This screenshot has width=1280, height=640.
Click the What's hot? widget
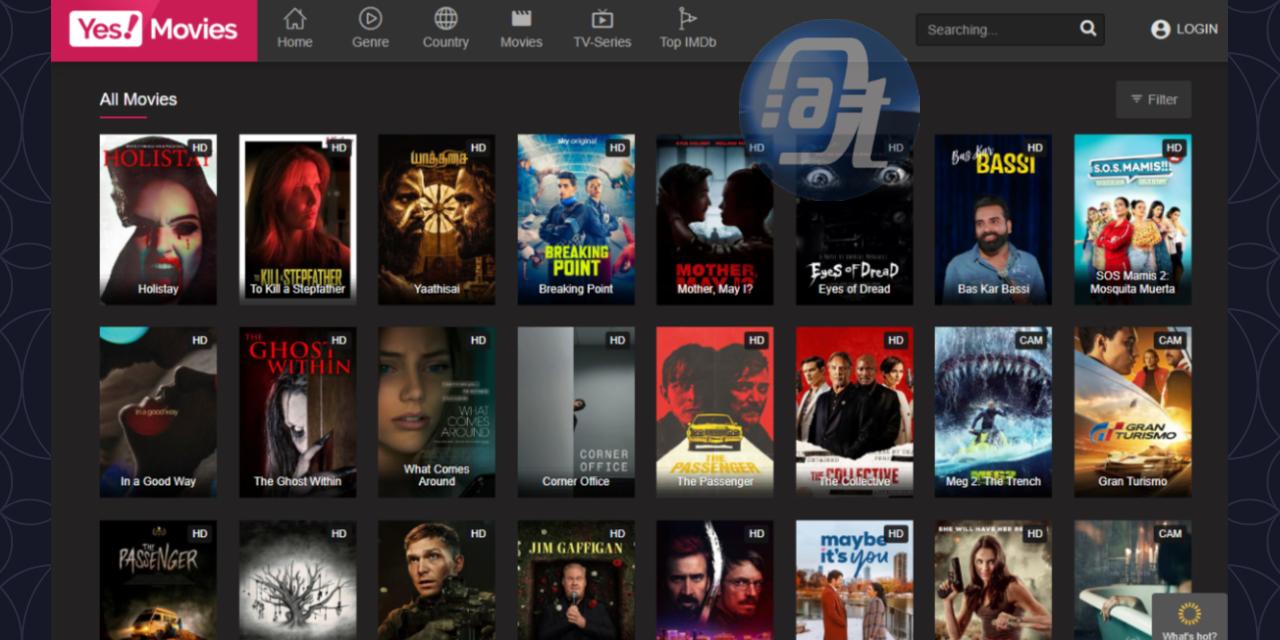1189,618
